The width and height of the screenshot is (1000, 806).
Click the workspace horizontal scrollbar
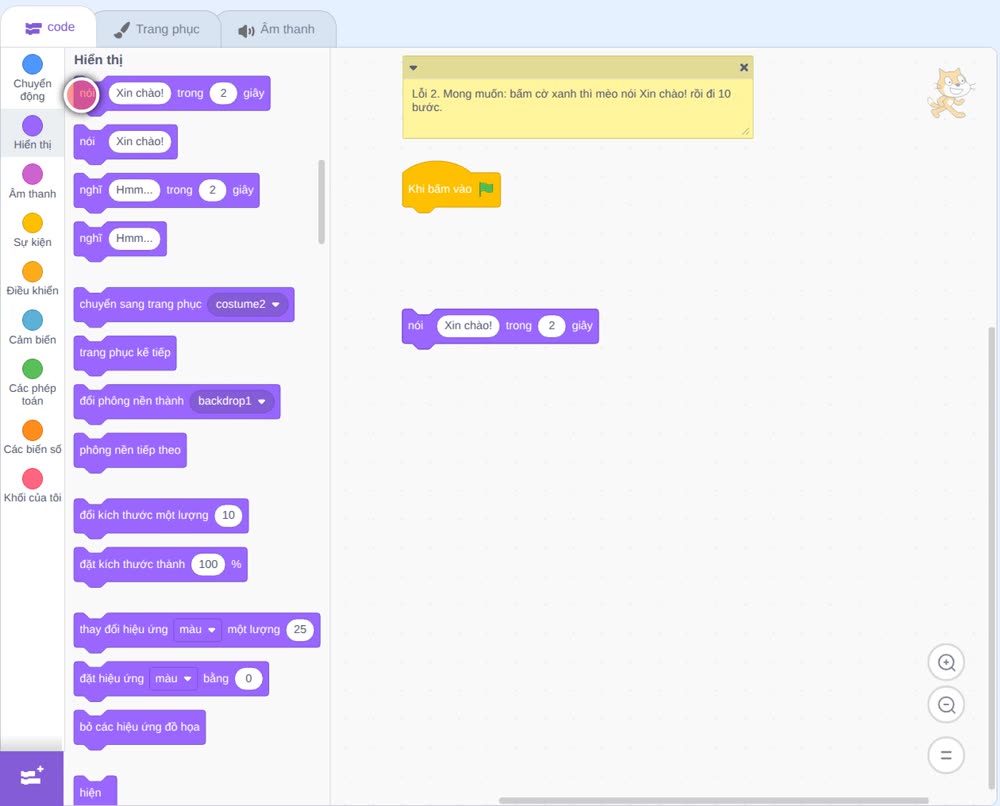pos(714,800)
